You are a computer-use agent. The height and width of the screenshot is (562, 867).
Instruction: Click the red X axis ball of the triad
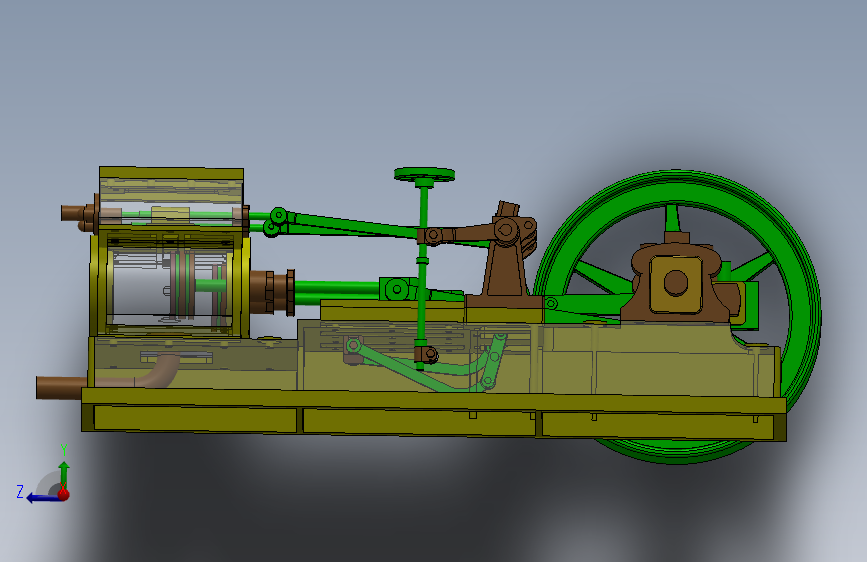[x=64, y=493]
